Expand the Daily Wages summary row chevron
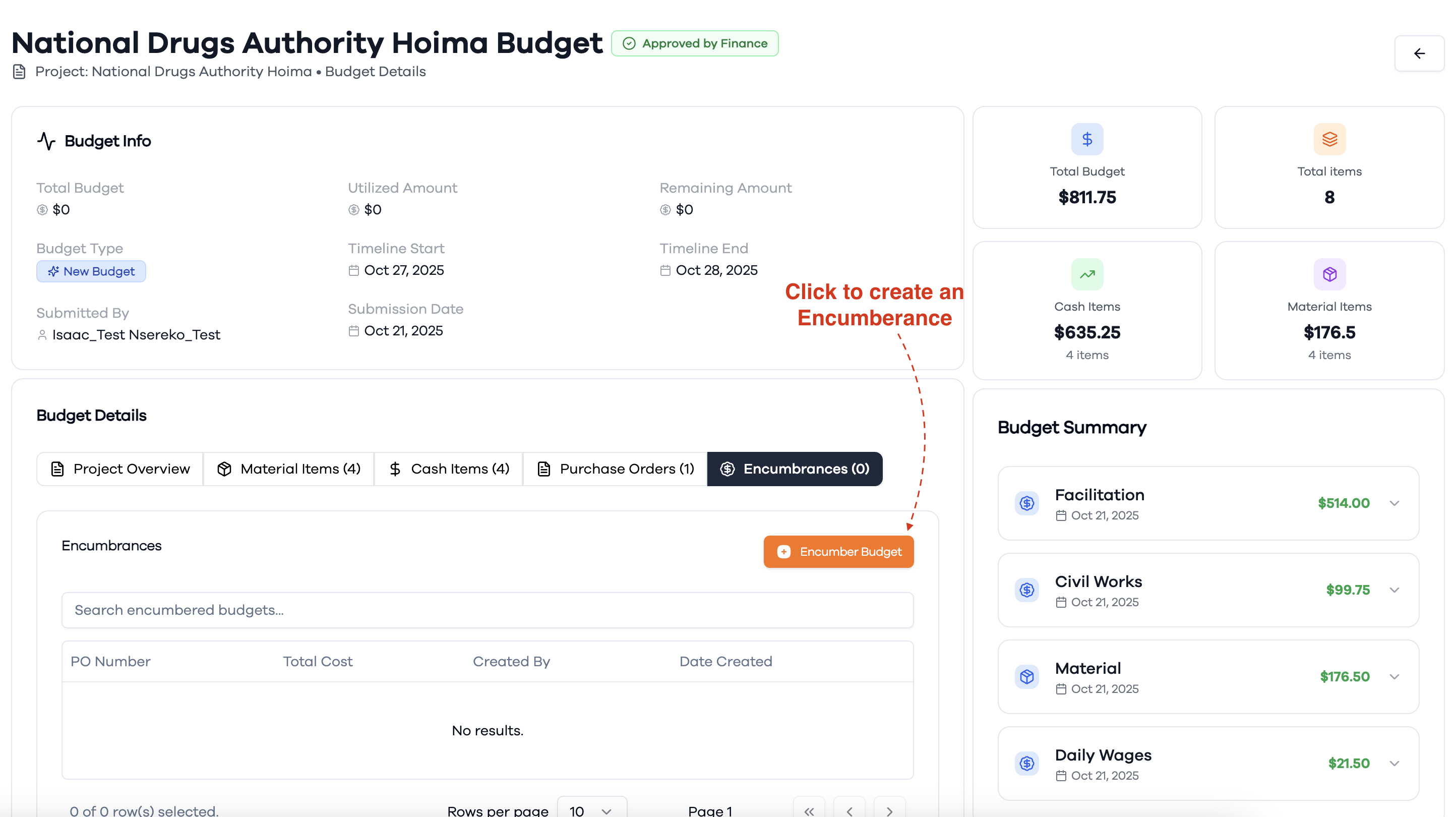 click(1394, 763)
